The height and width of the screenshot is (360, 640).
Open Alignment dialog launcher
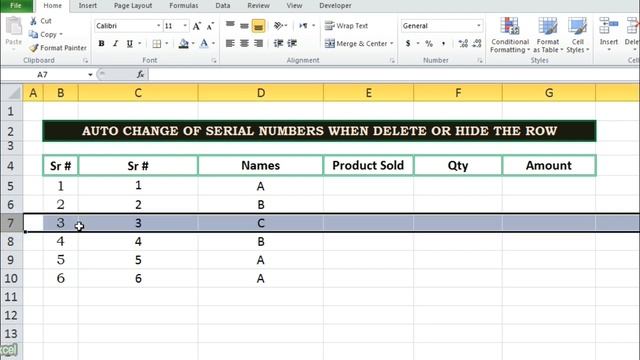coord(392,61)
